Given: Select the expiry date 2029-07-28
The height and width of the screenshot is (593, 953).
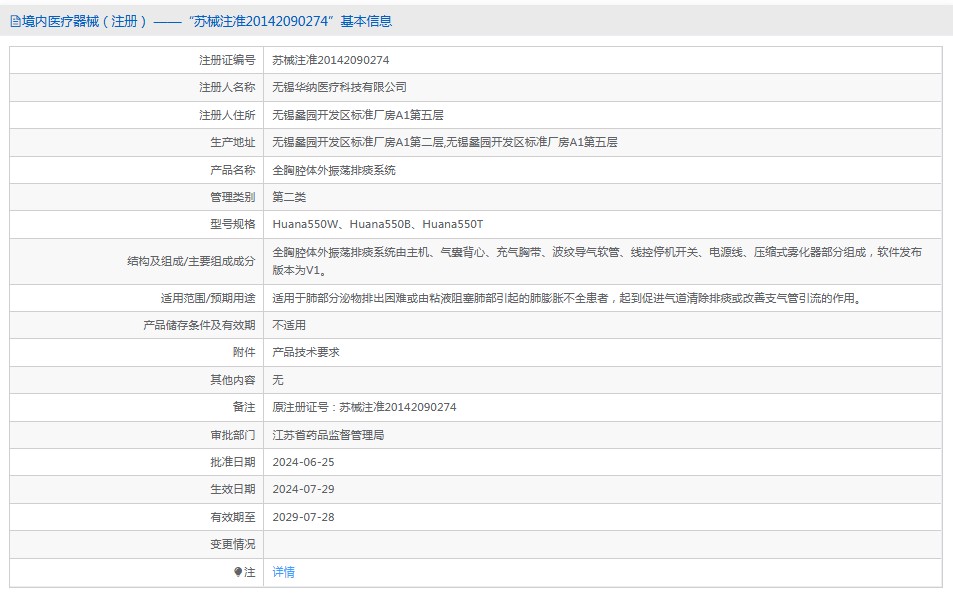Looking at the screenshot, I should (x=303, y=517).
